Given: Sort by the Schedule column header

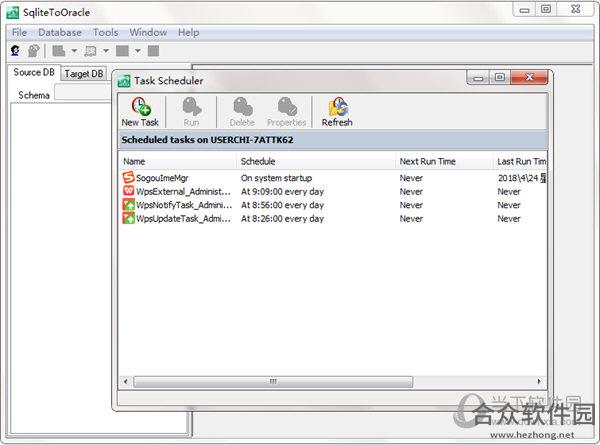Looking at the screenshot, I should 316,161.
